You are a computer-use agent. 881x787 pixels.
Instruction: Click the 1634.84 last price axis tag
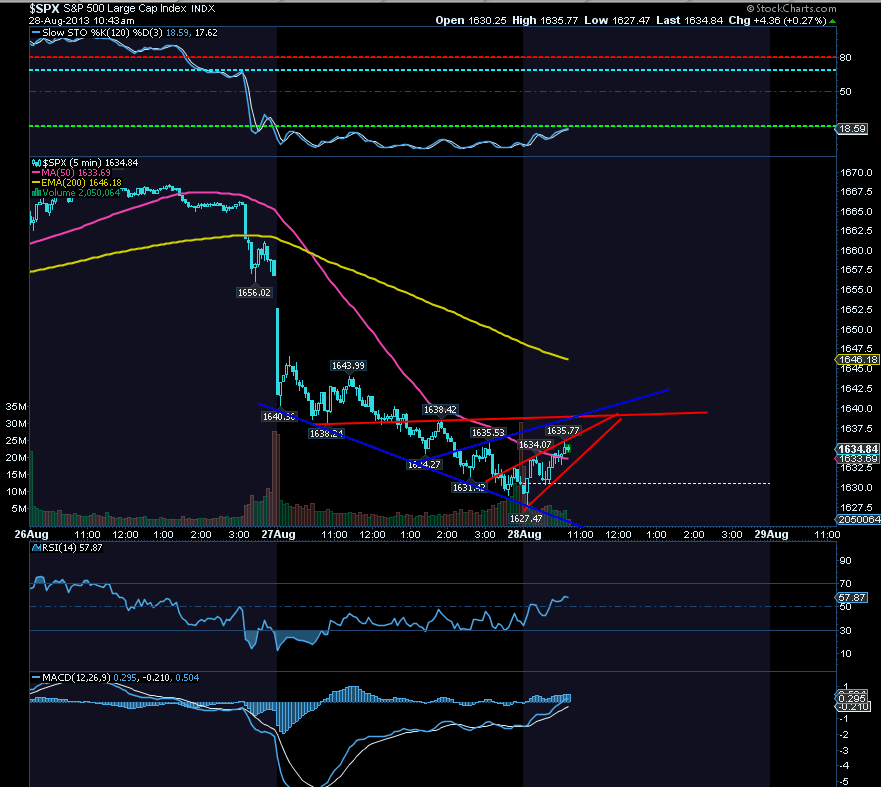857,449
